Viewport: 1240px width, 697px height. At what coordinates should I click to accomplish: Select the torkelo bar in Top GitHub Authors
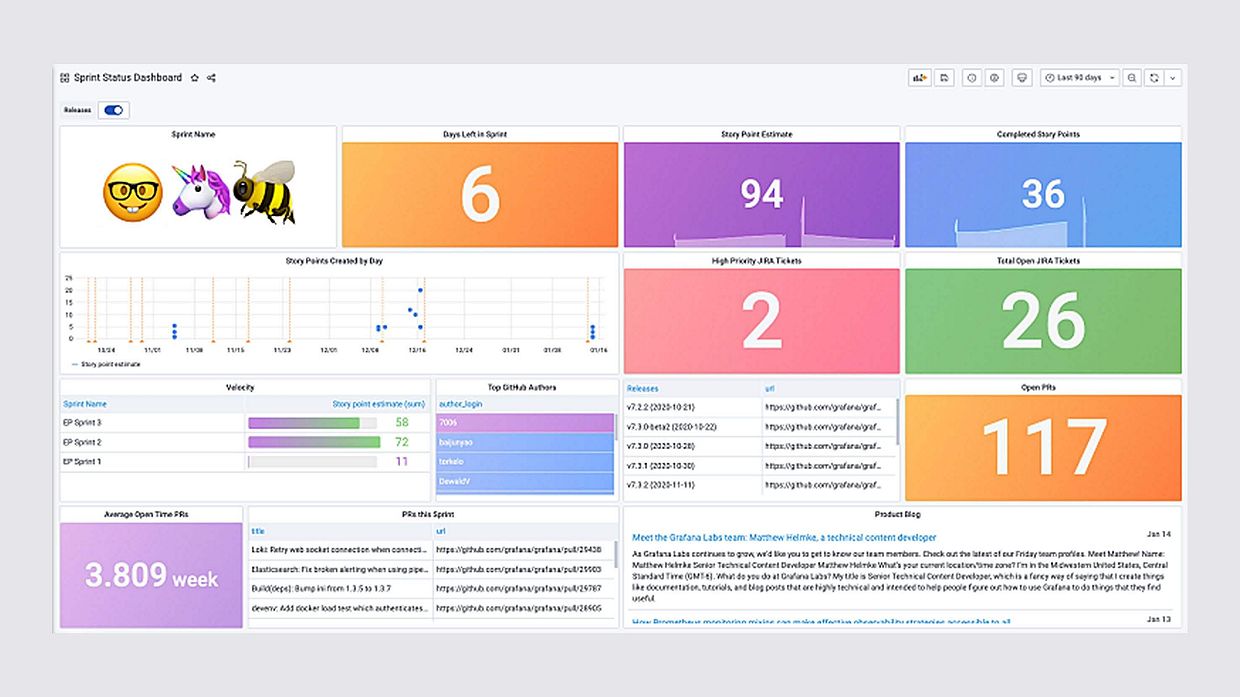524,461
